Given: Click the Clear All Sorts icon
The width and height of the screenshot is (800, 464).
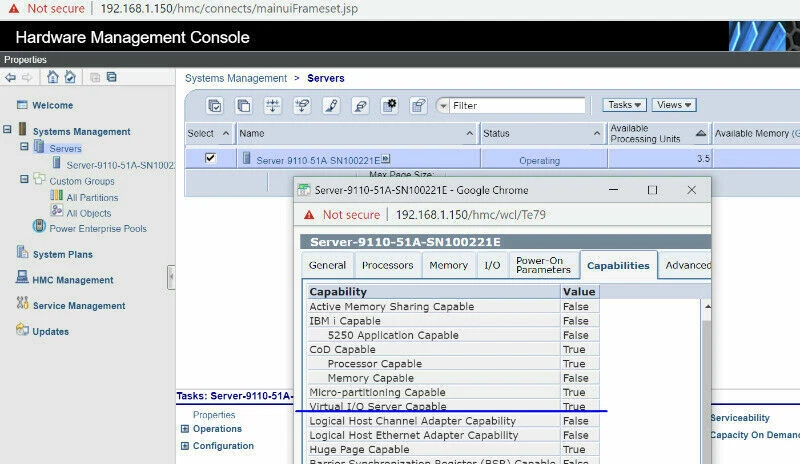Looking at the screenshot, I should tap(360, 106).
